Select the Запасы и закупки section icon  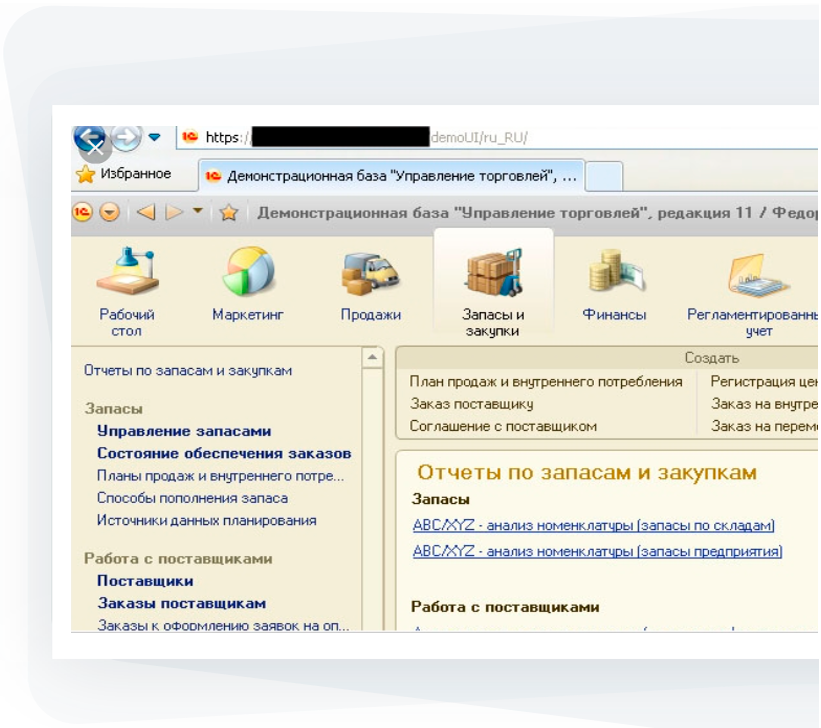pyautogui.click(x=493, y=274)
